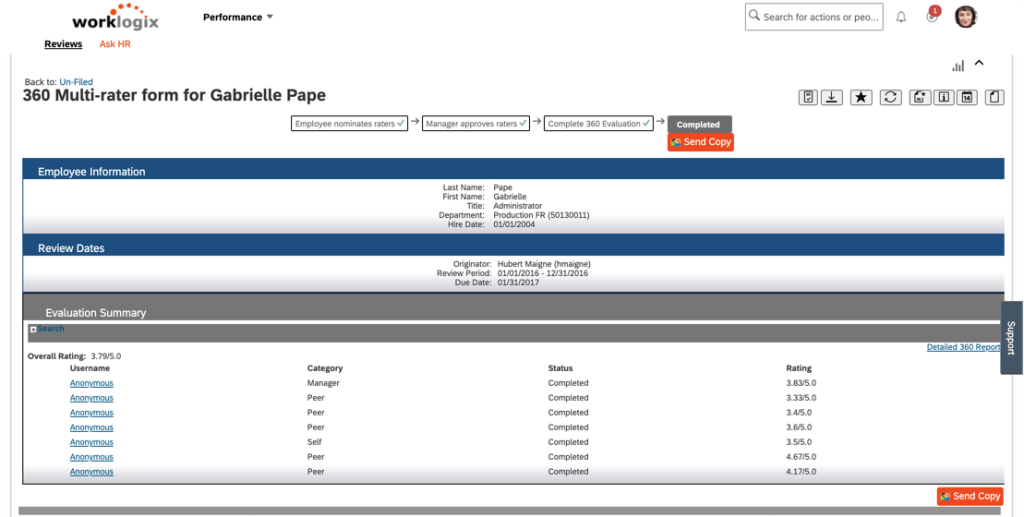Open the user profile avatar

tap(965, 17)
